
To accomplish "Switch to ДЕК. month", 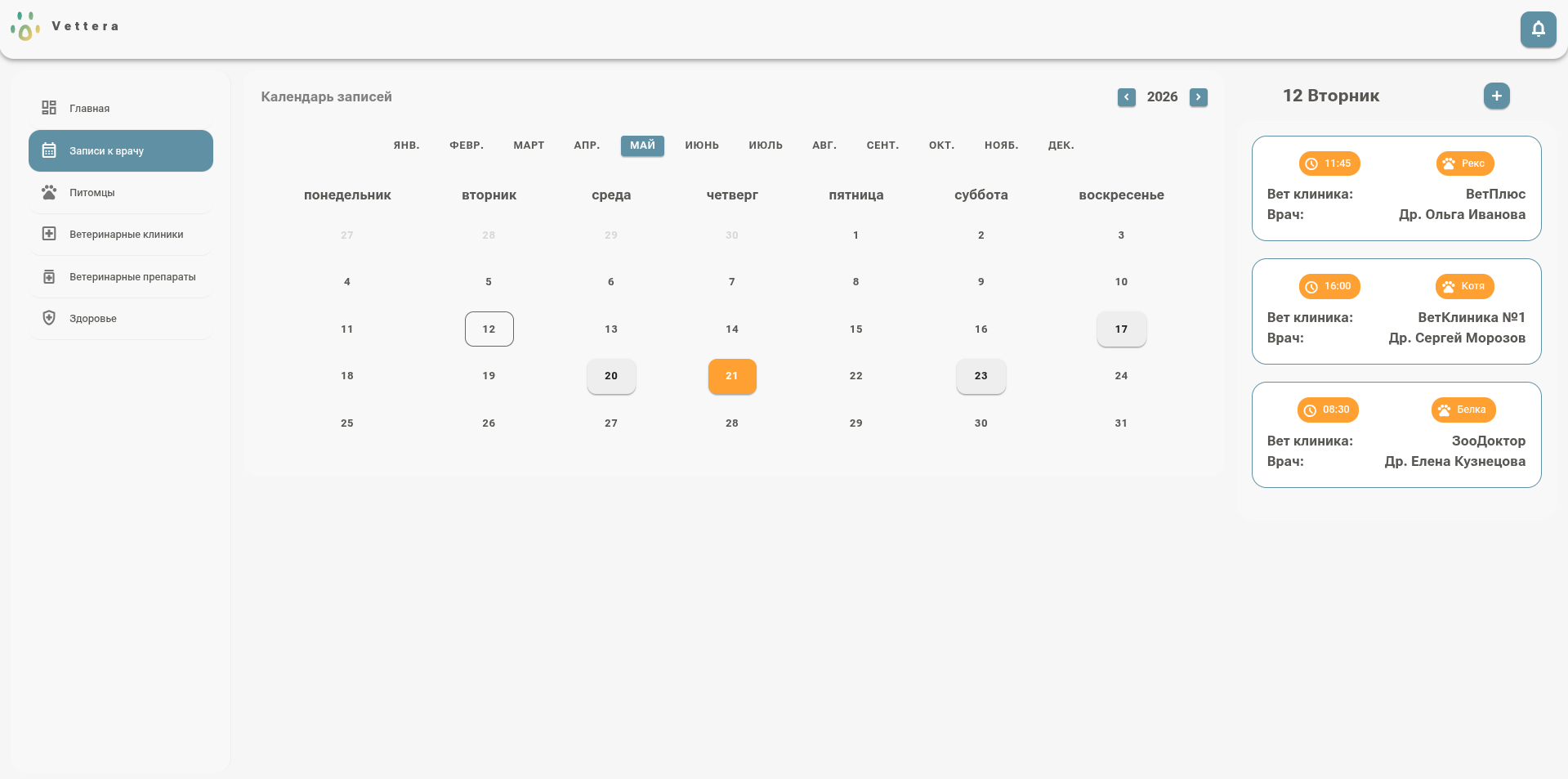I will tap(1061, 146).
